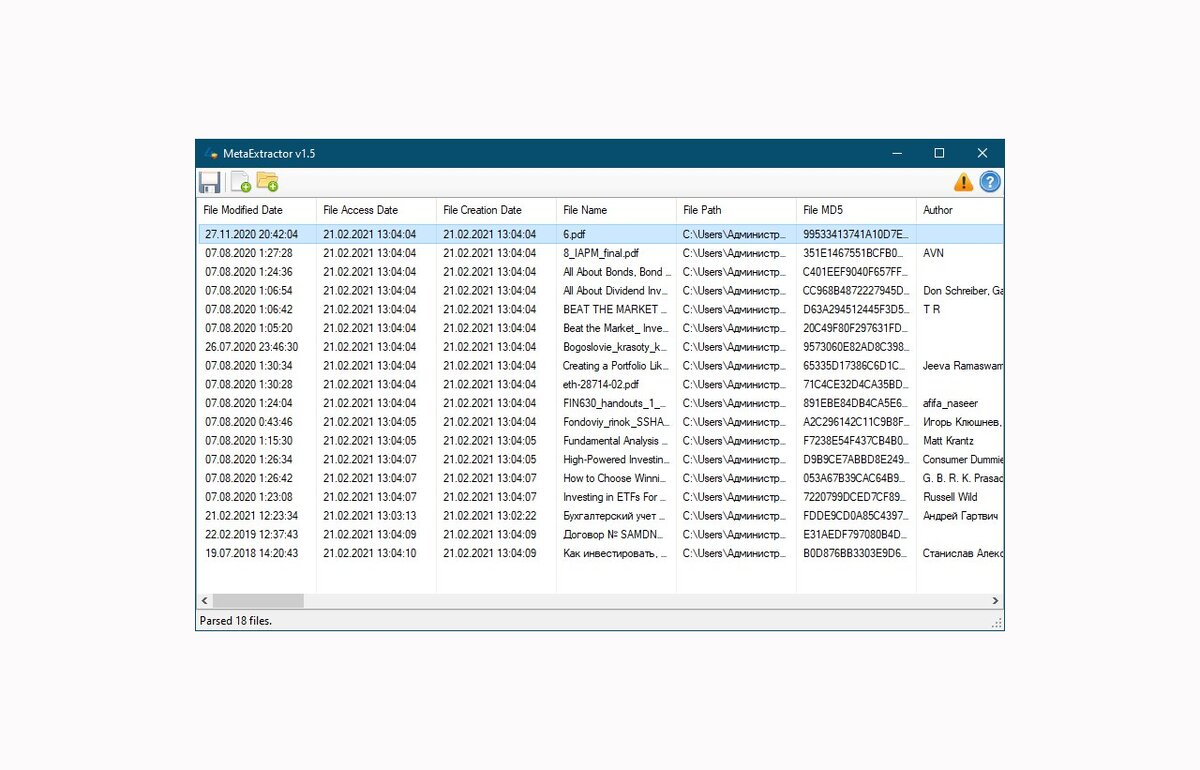The image size is (1200, 770).
Task: Click author cell Игорь Клюшнев
Action: (x=962, y=422)
